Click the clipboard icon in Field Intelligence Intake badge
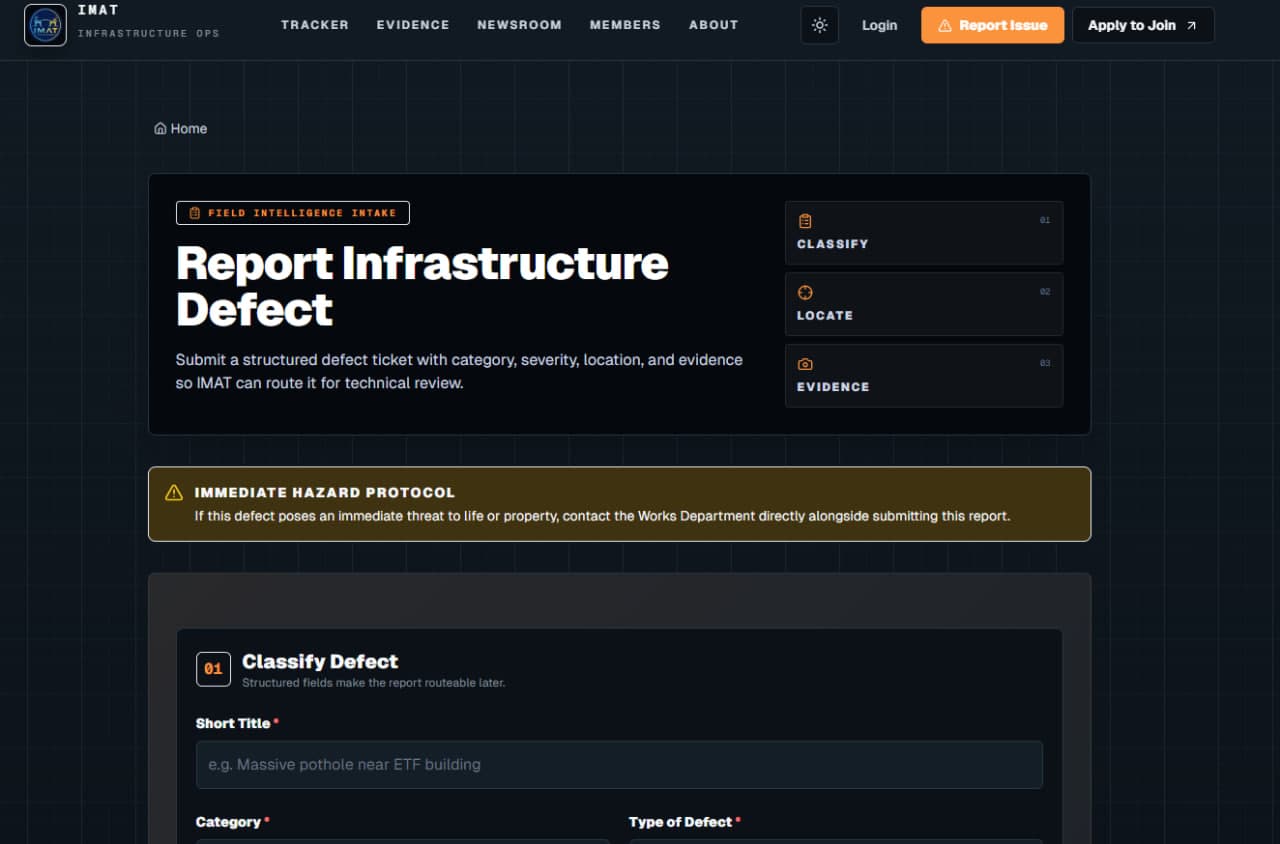Image resolution: width=1280 pixels, height=844 pixels. (195, 213)
